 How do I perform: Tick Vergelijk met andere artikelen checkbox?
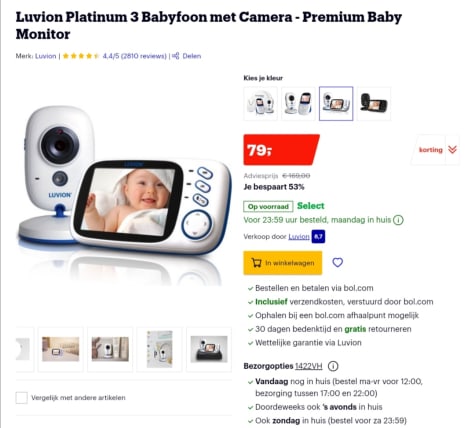click(x=22, y=398)
